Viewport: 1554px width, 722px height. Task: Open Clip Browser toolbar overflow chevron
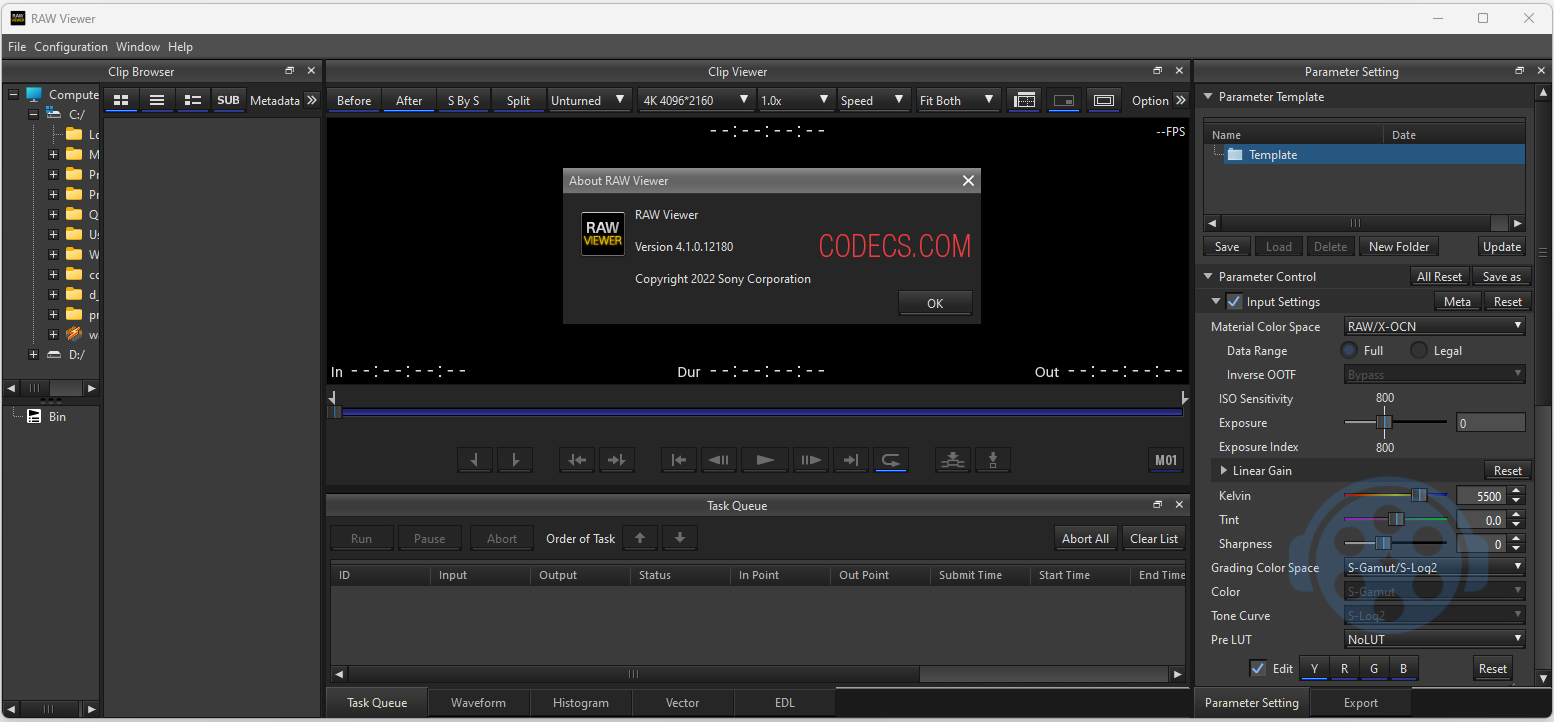point(311,100)
